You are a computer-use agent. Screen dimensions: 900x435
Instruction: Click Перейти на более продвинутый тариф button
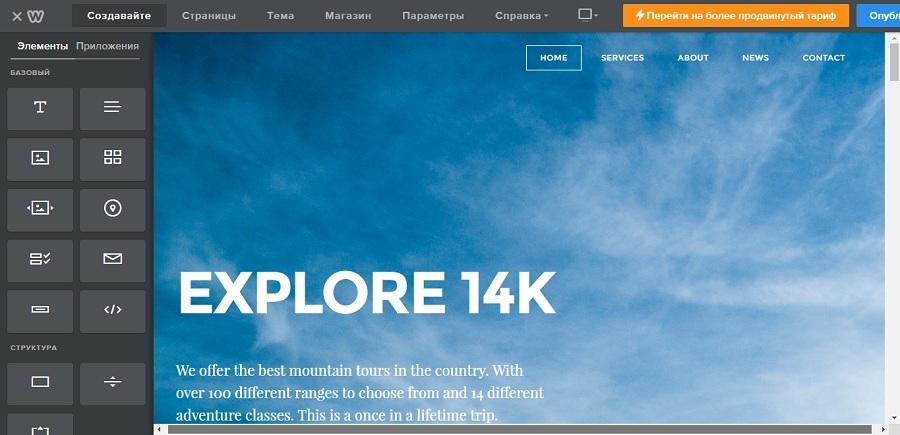pyautogui.click(x=736, y=15)
